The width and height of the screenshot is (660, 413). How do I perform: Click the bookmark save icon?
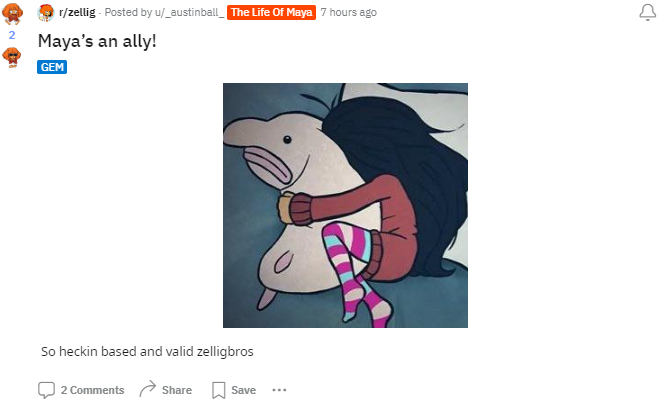(x=218, y=390)
